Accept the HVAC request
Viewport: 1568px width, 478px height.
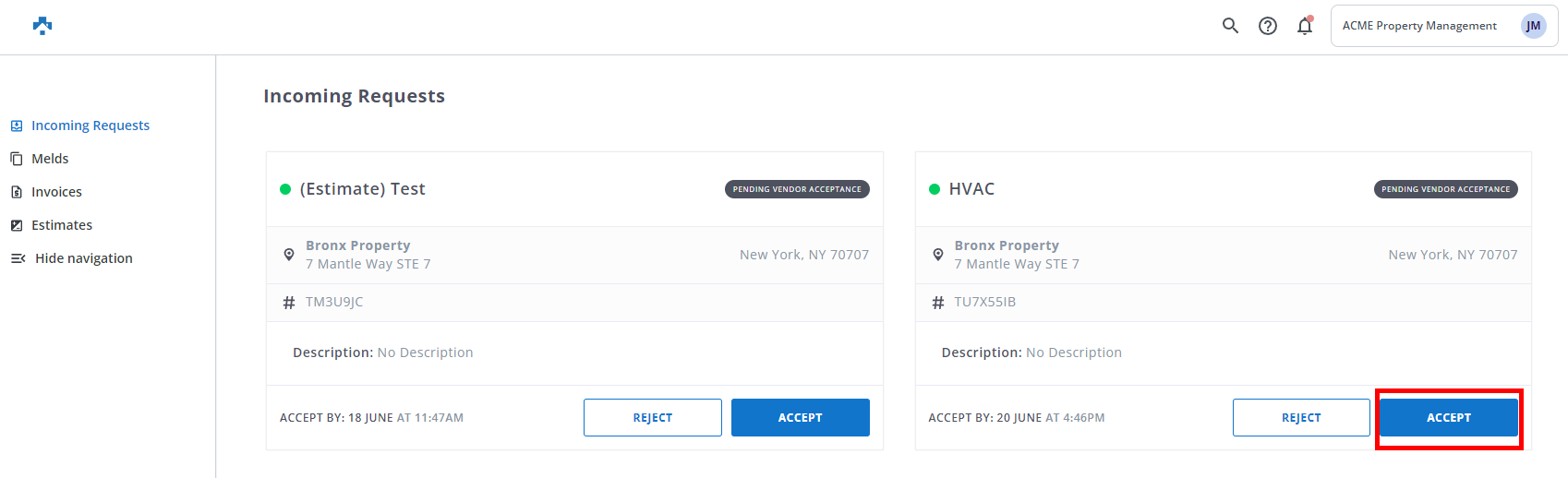1448,418
